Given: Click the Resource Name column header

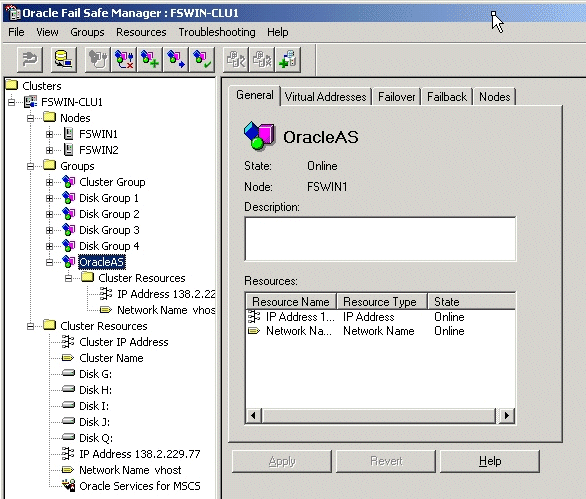Looking at the screenshot, I should 291,302.
